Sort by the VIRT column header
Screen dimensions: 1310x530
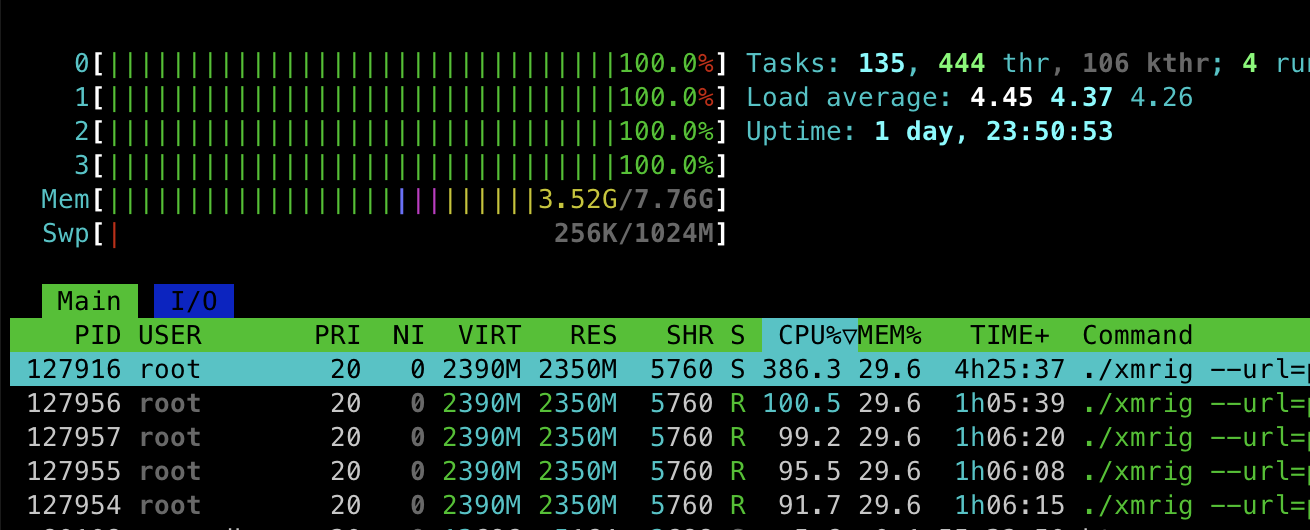point(489,335)
